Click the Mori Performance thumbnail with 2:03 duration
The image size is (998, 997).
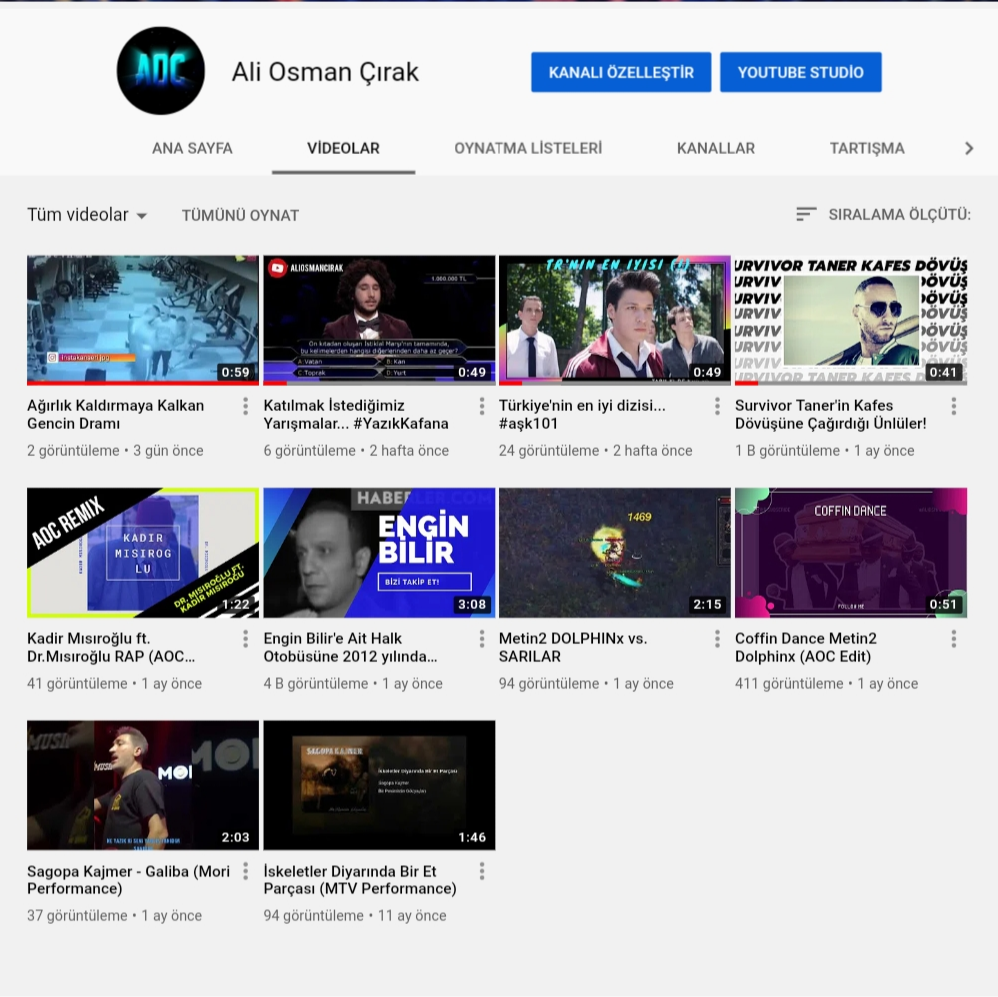coord(143,785)
